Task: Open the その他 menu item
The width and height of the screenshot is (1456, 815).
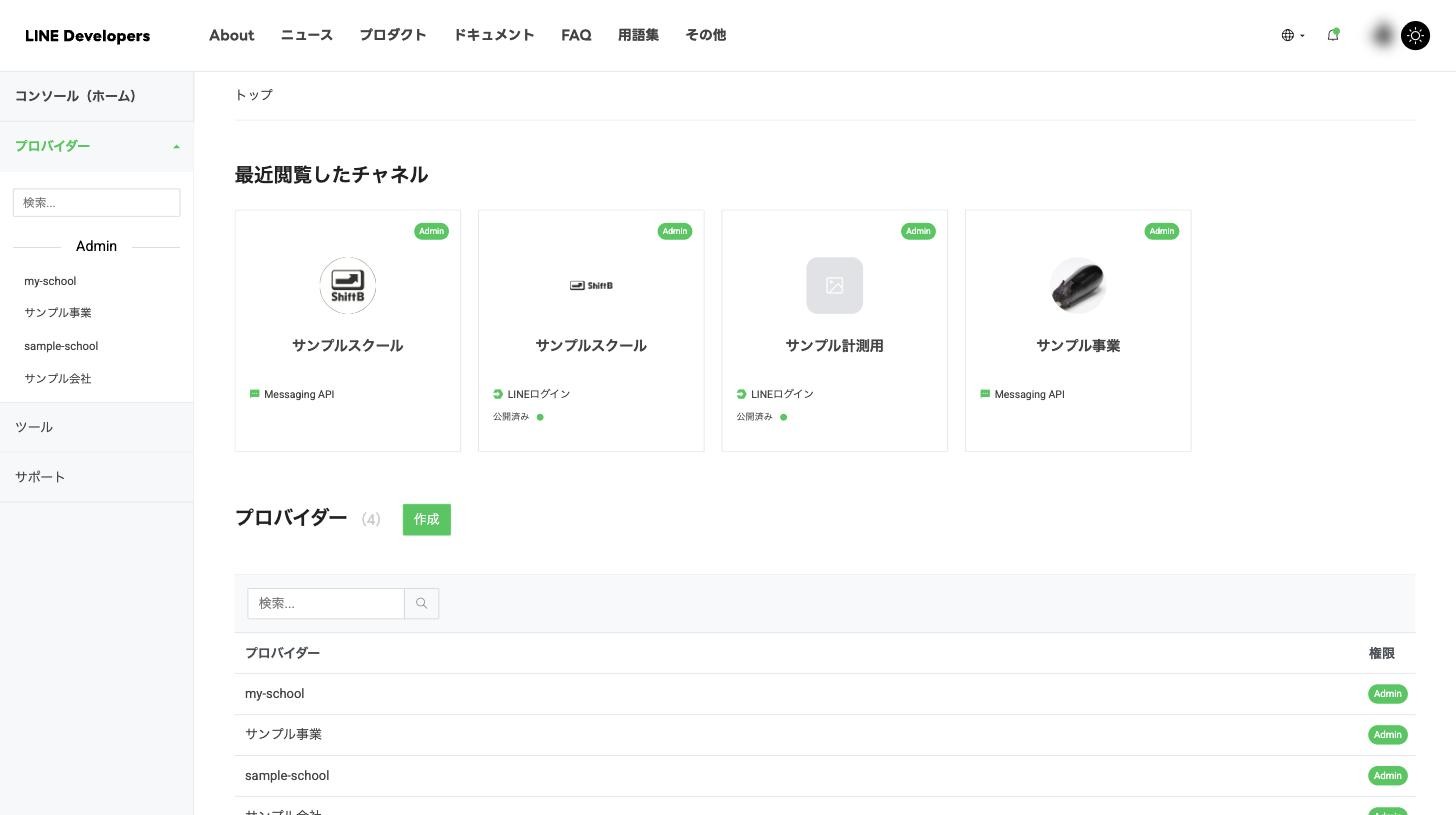Action: tap(705, 35)
